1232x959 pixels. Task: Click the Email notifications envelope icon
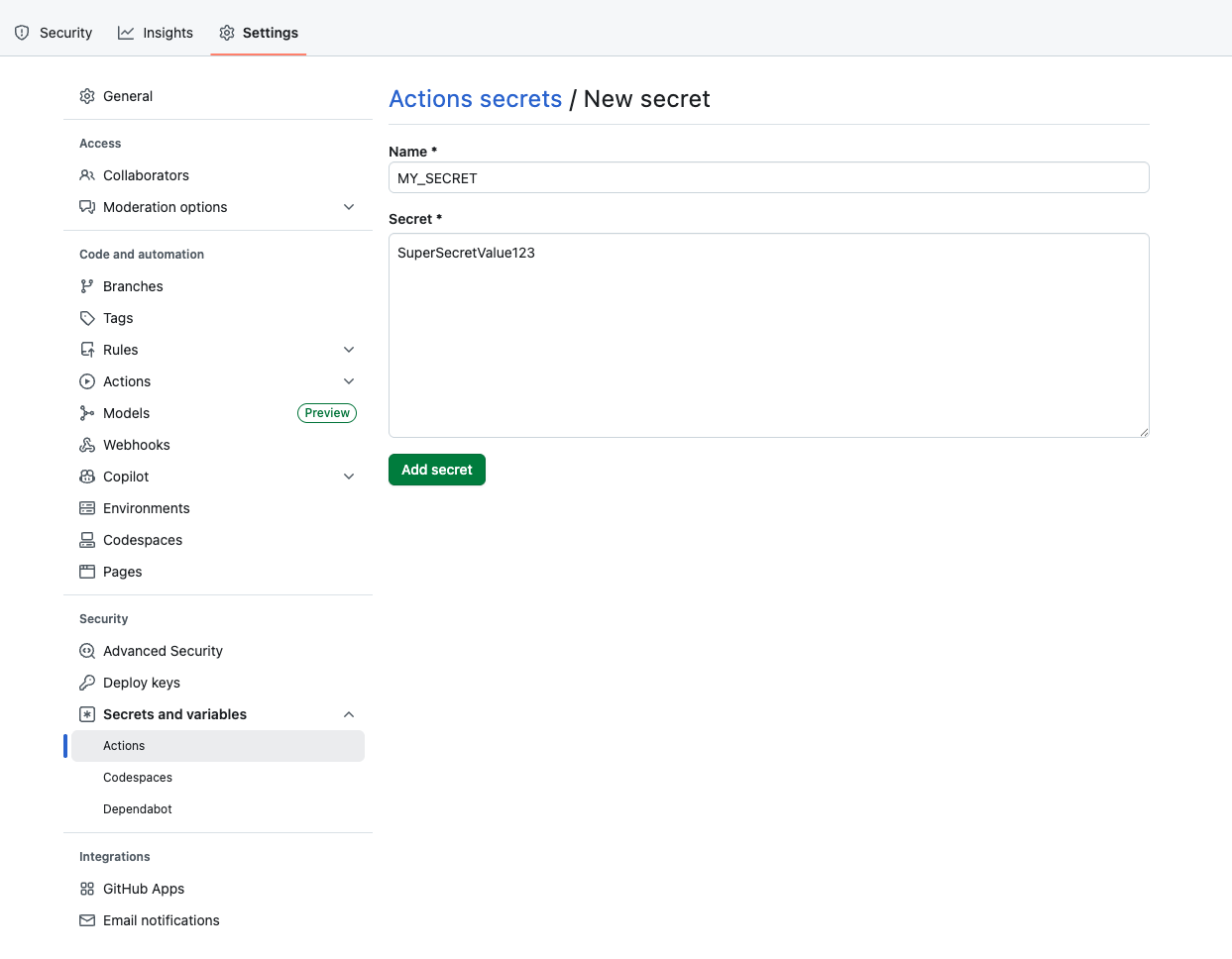[87, 920]
